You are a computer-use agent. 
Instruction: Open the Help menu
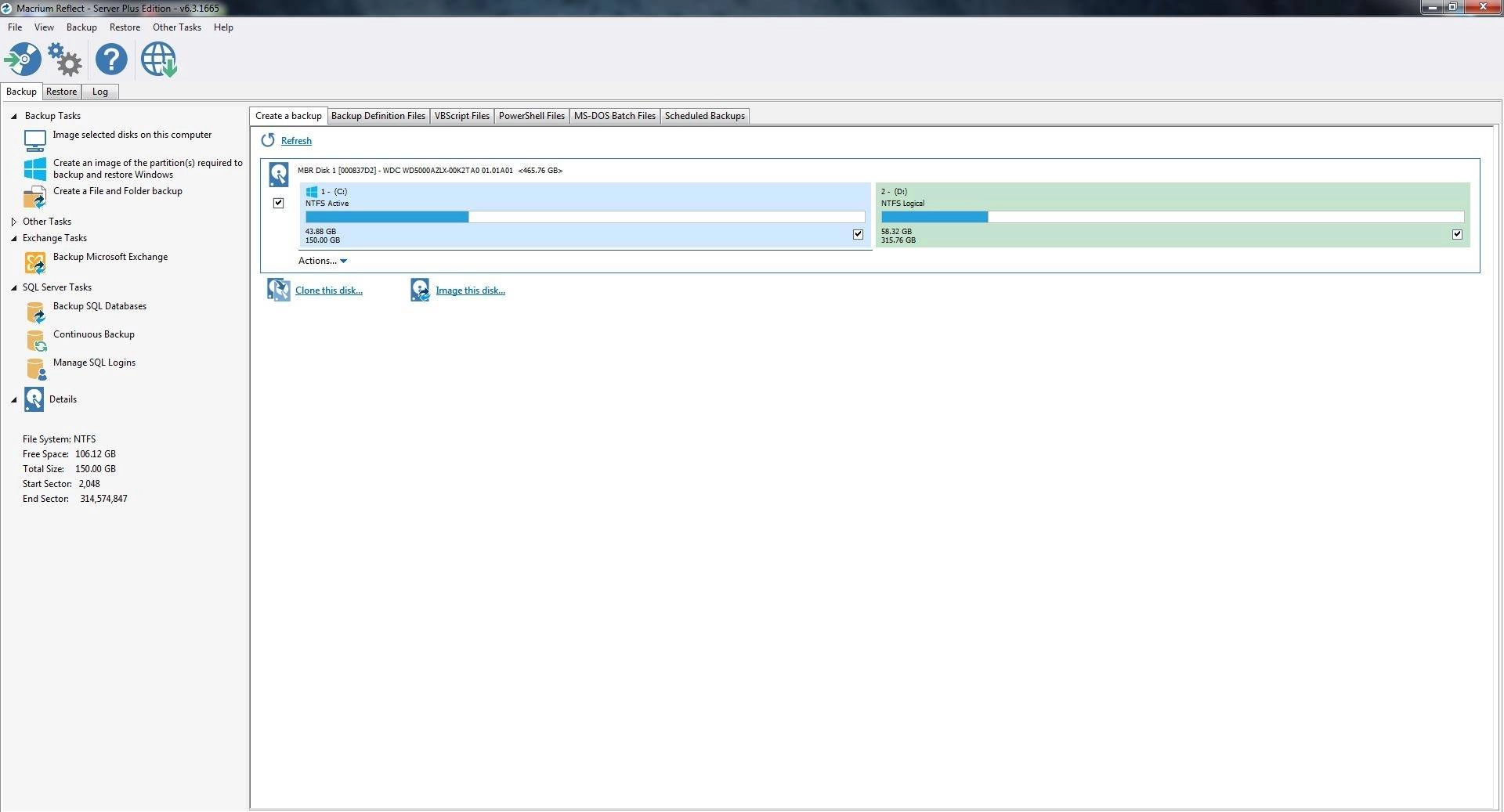(223, 27)
